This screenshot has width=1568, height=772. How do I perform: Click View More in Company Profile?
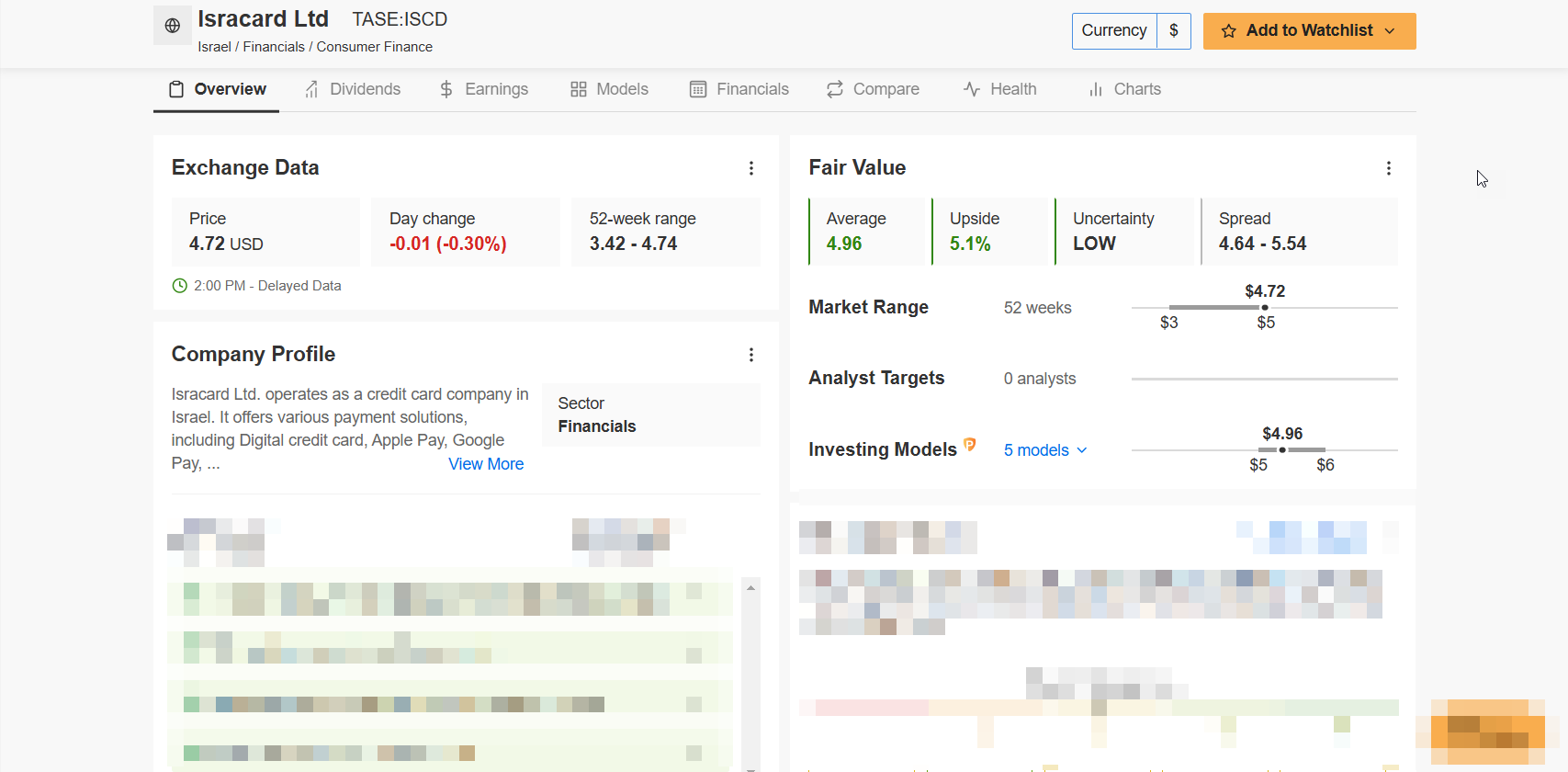(x=486, y=464)
